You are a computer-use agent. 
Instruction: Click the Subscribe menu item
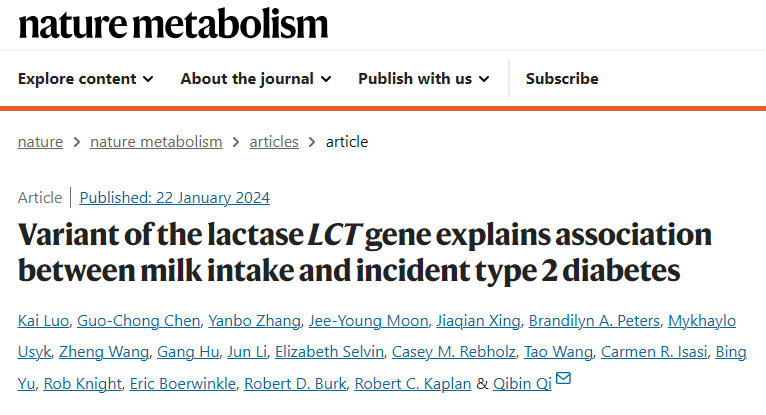click(x=562, y=79)
